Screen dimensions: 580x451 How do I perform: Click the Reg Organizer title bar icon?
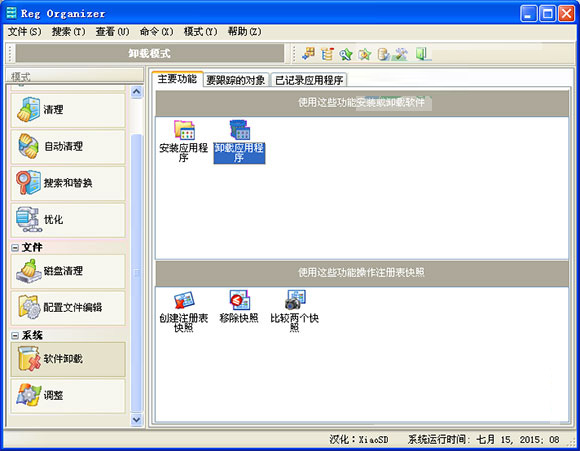pos(11,13)
